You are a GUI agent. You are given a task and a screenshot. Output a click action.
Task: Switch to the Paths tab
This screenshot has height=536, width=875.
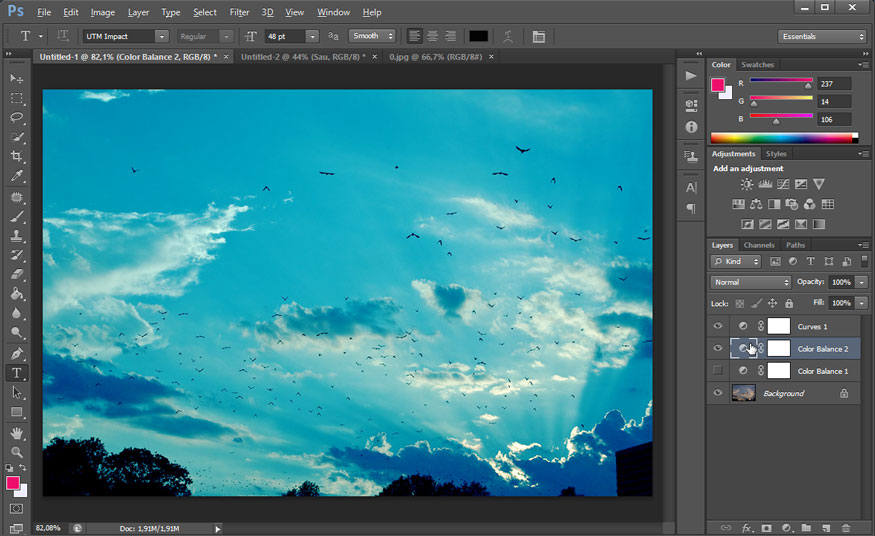click(x=795, y=245)
